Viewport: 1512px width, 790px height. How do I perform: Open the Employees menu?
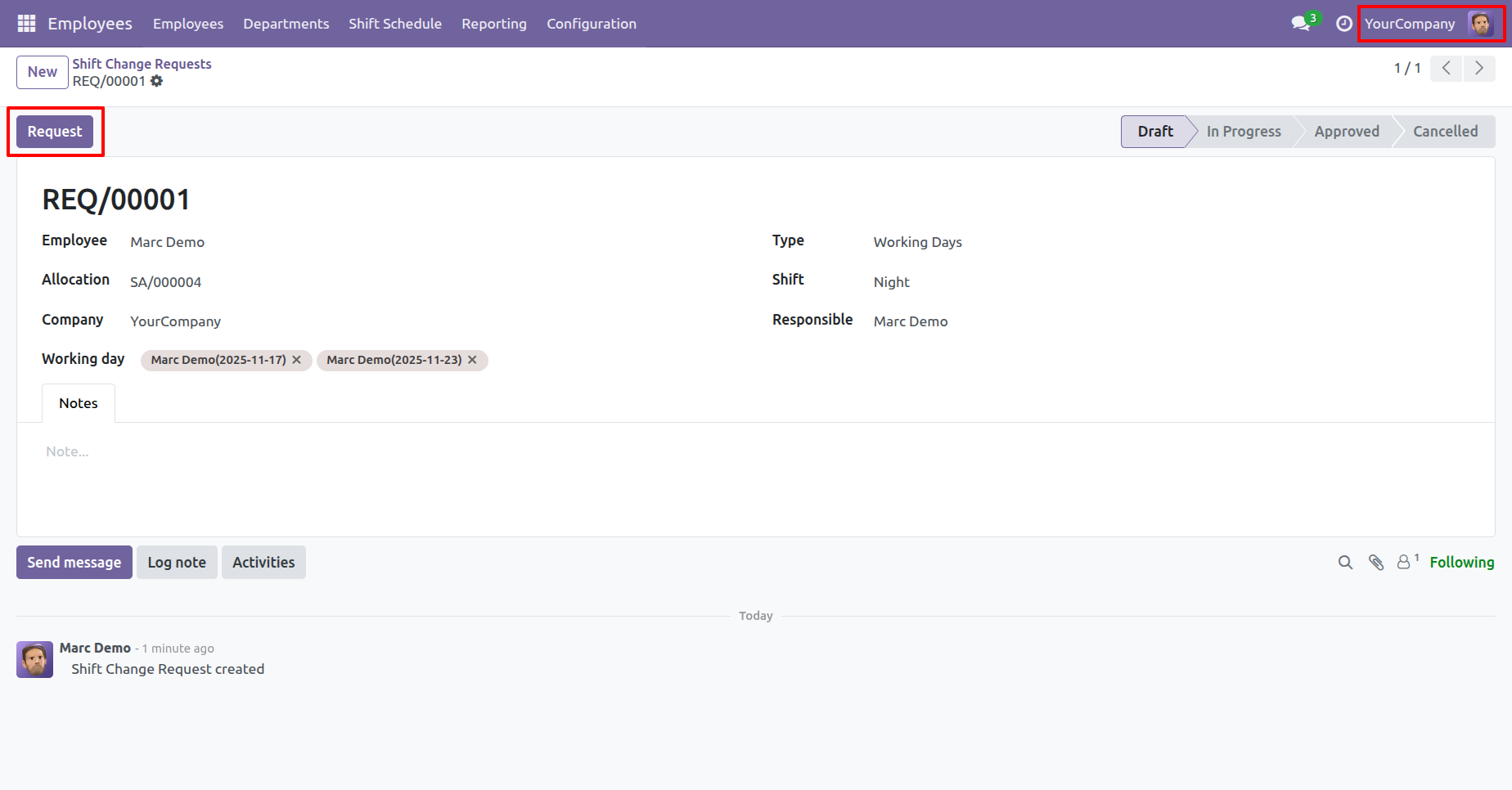coord(188,24)
